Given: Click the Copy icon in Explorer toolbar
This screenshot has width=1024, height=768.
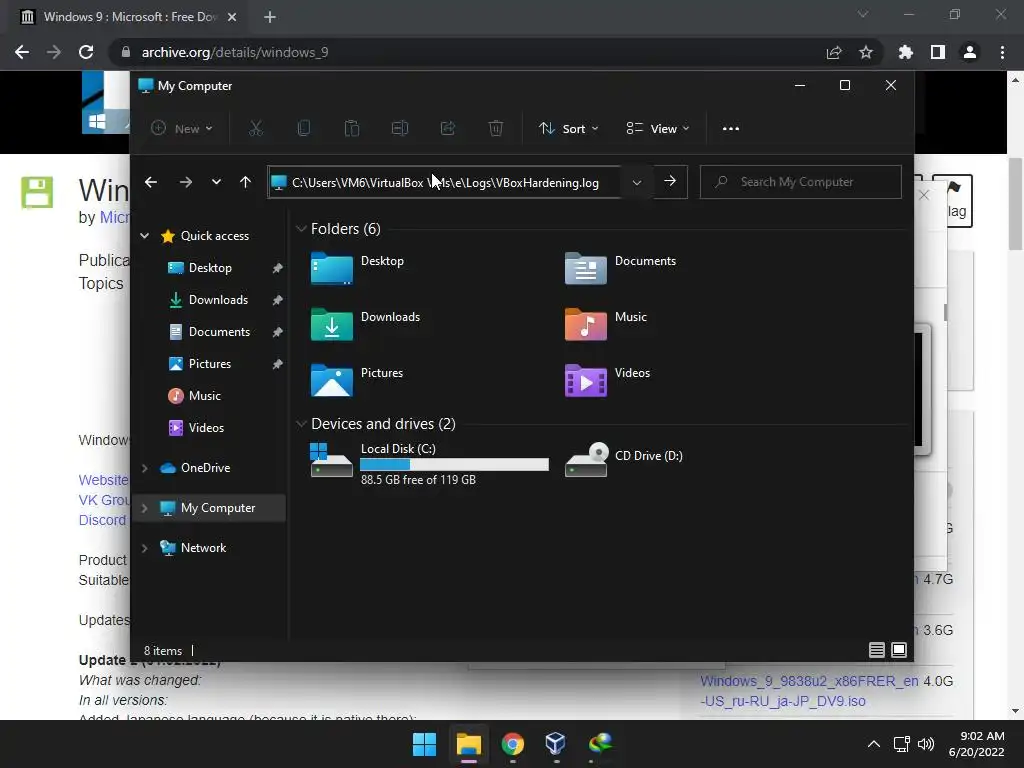Looking at the screenshot, I should point(304,129).
